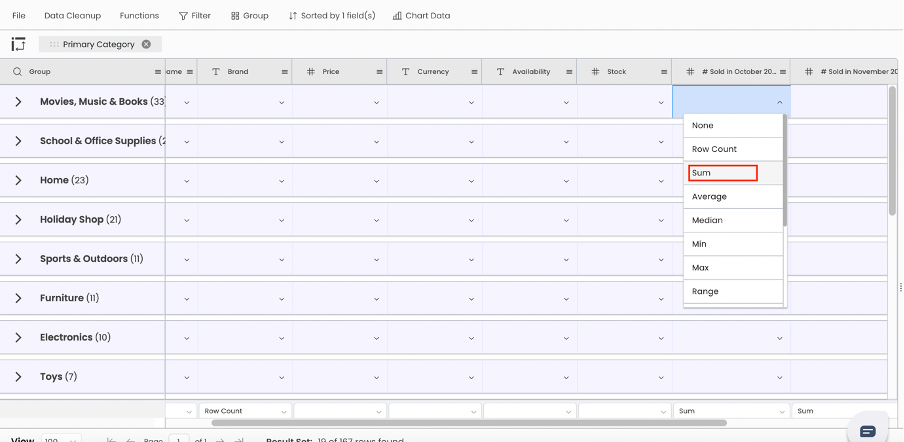
Task: Click the Group column search icon
Action: pos(18,72)
